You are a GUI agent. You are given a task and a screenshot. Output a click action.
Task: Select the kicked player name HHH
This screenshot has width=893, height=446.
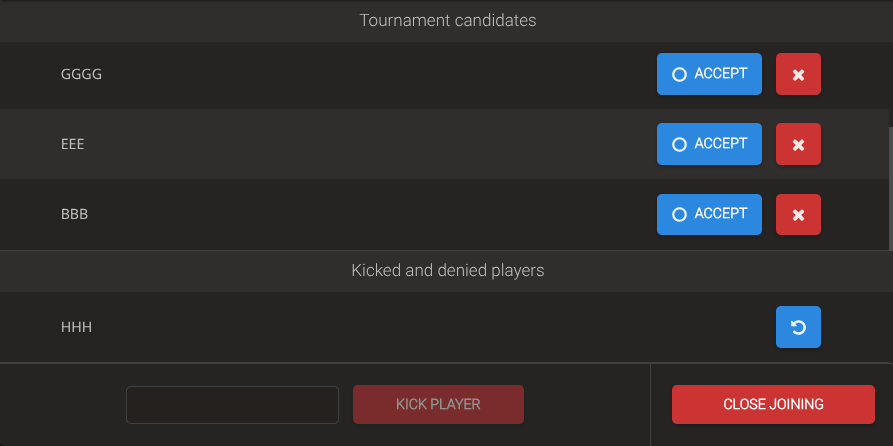tap(76, 327)
